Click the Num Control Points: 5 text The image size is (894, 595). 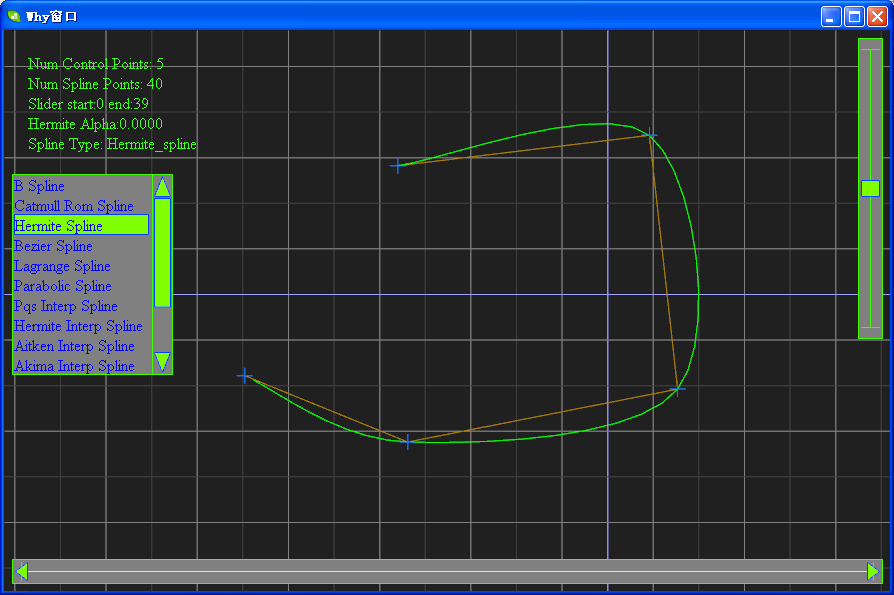pos(96,64)
